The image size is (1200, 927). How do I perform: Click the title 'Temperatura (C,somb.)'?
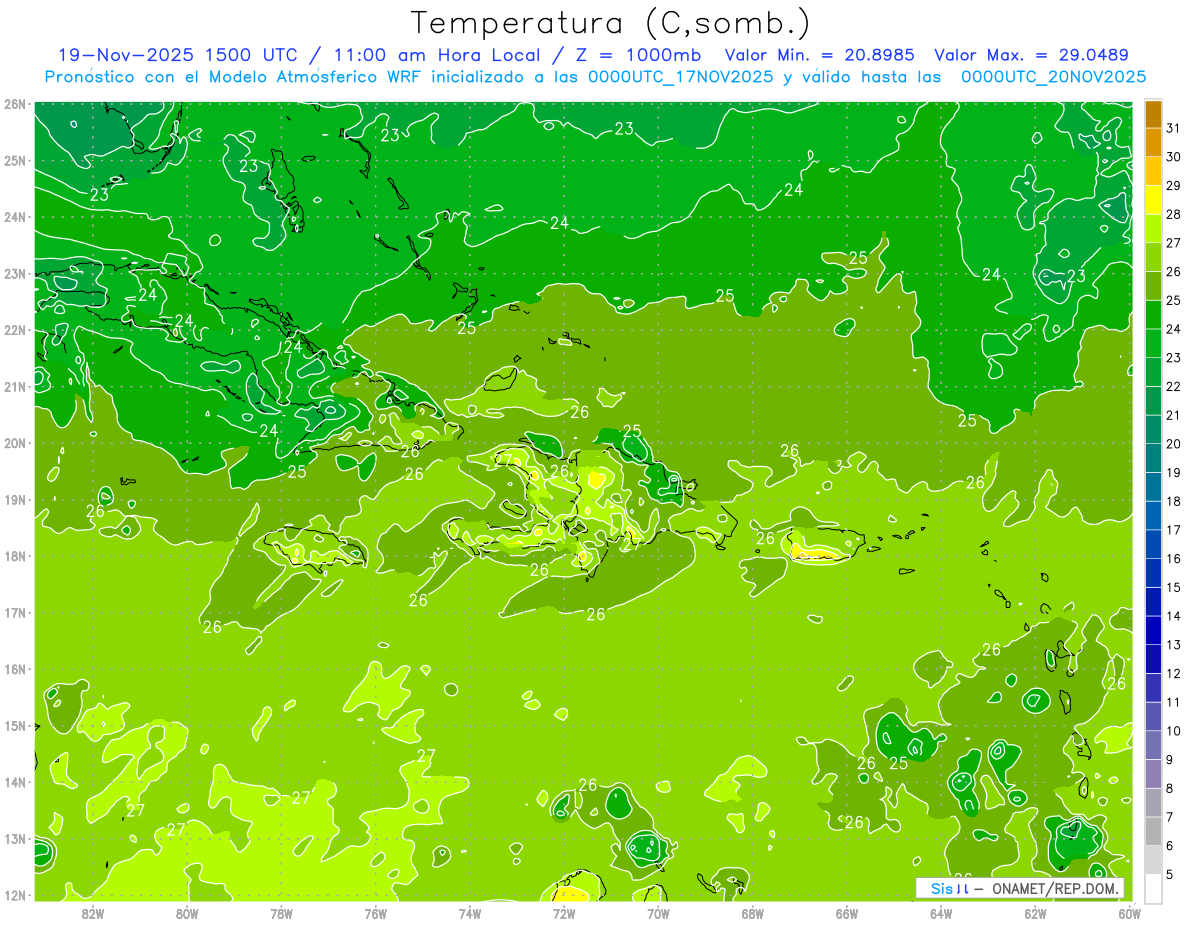[611, 23]
